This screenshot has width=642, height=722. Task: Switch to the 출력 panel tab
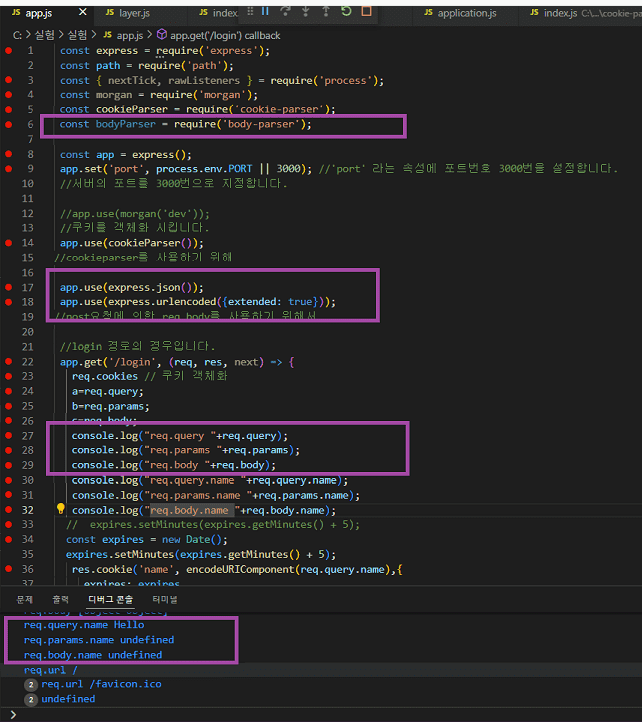tap(60, 600)
